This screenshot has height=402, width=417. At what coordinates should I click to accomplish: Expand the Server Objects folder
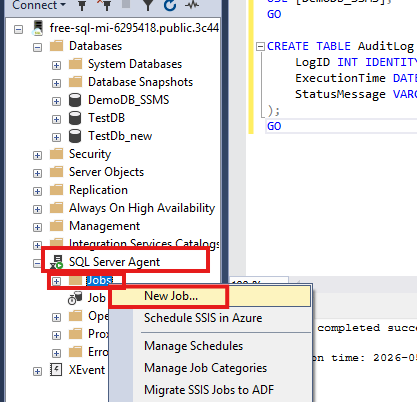(37, 173)
